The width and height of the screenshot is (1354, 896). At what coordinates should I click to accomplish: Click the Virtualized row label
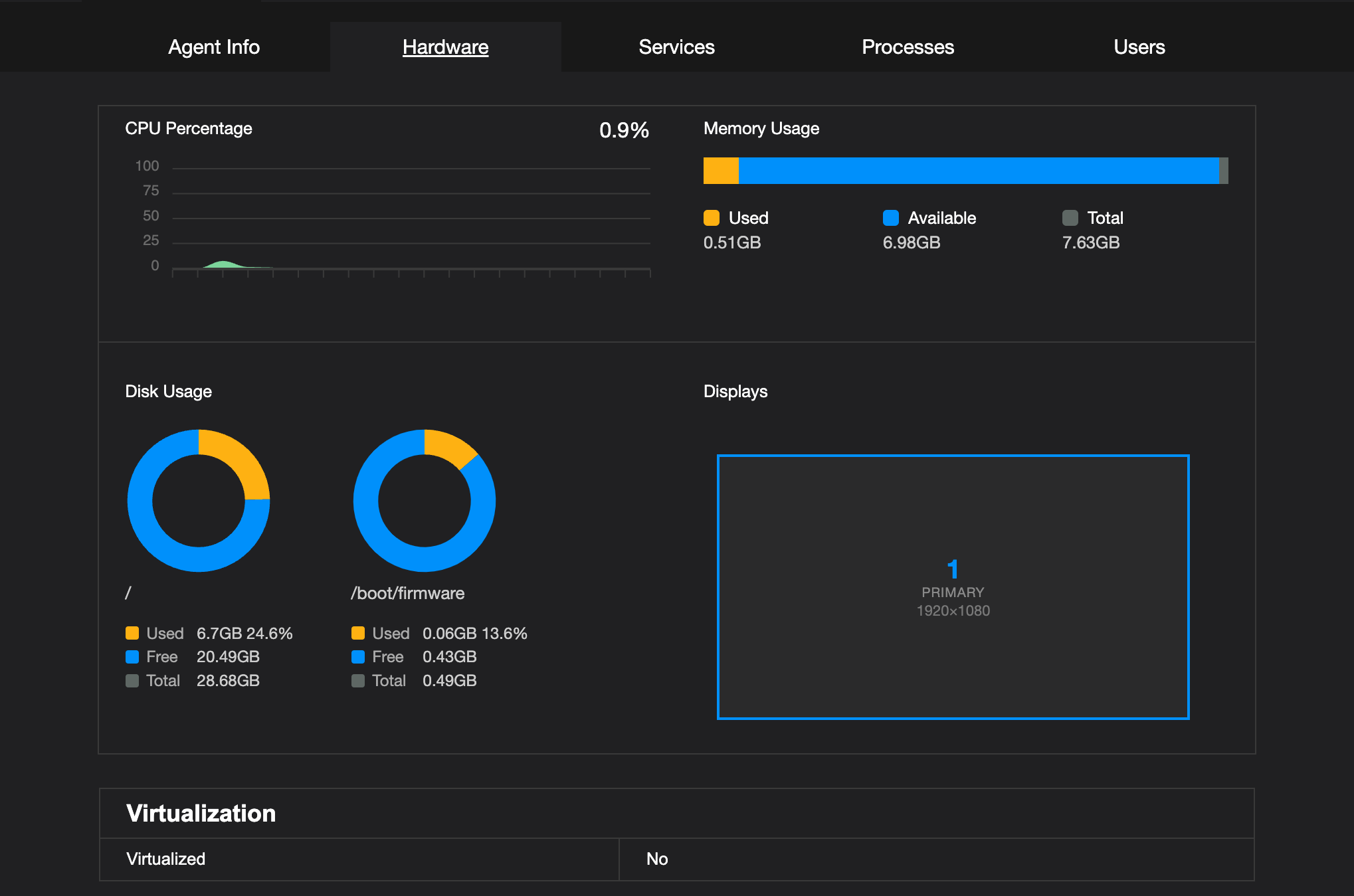pyautogui.click(x=166, y=859)
